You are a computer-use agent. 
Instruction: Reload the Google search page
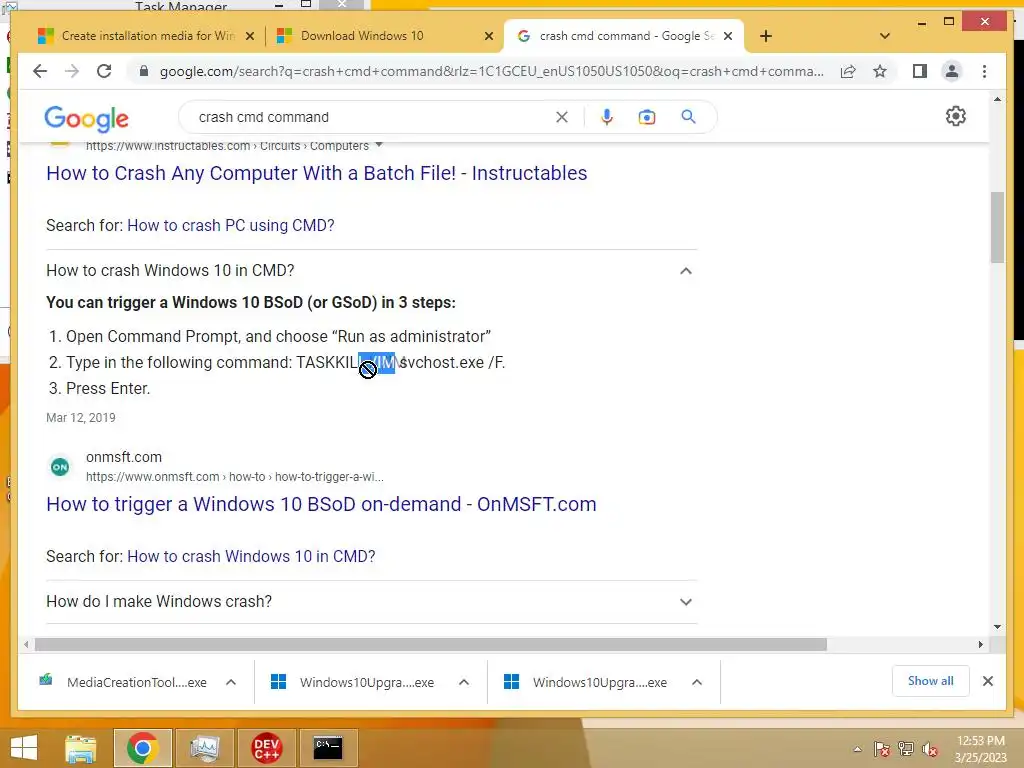[104, 71]
